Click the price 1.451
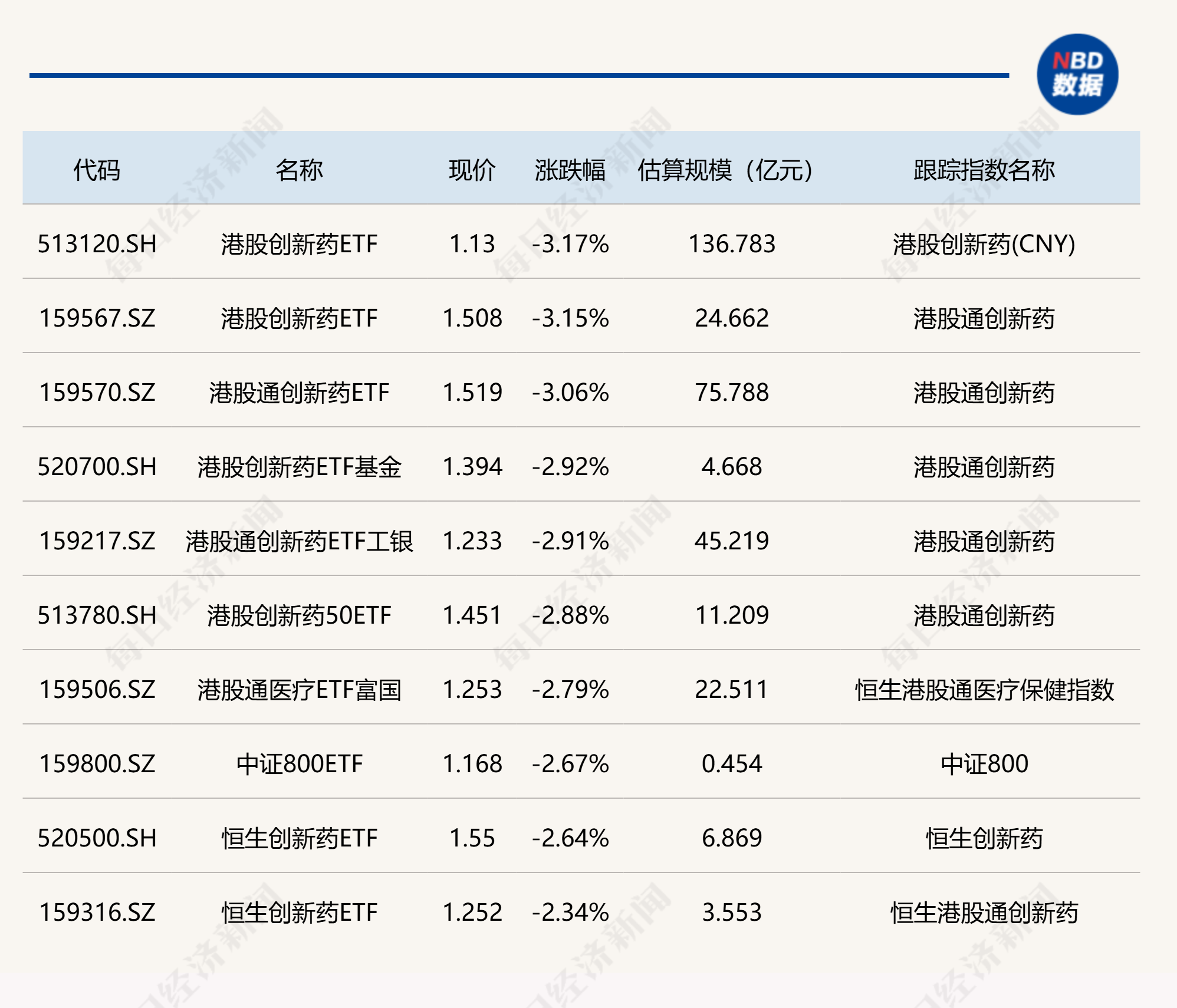This screenshot has width=1177, height=1008. point(472,615)
